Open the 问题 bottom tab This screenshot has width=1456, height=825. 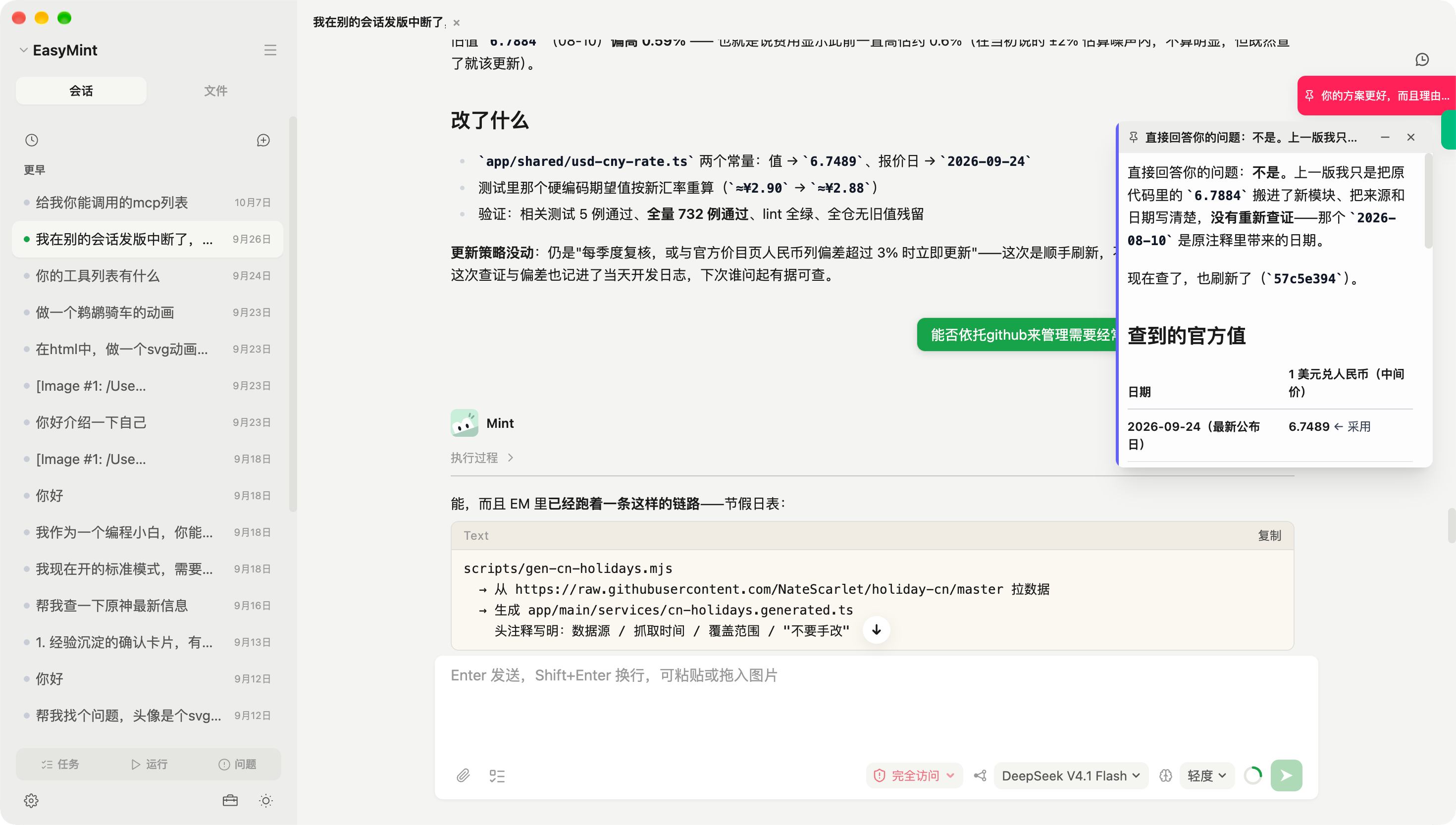(237, 765)
